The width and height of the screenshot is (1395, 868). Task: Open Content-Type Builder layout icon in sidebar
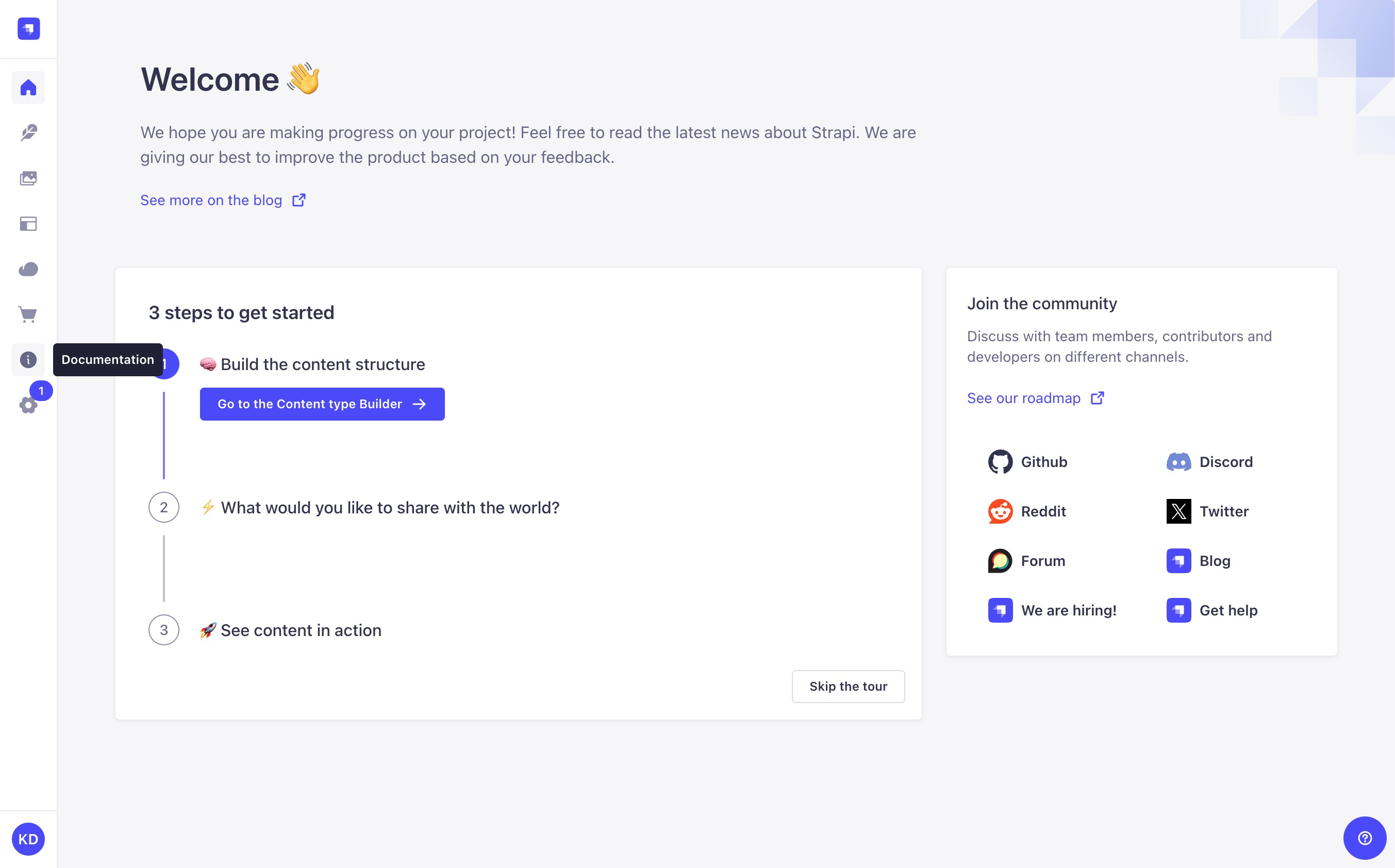pyautogui.click(x=28, y=224)
